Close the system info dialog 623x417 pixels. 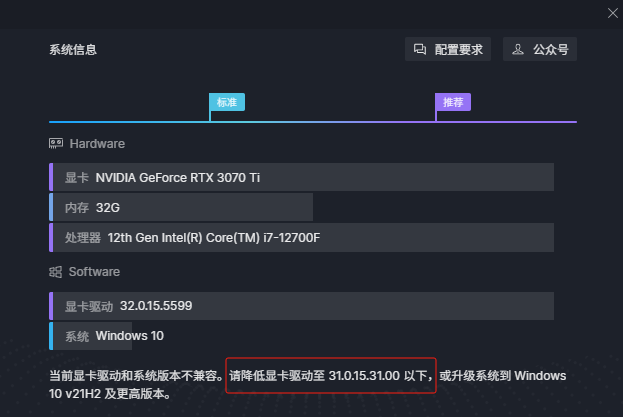613,13
